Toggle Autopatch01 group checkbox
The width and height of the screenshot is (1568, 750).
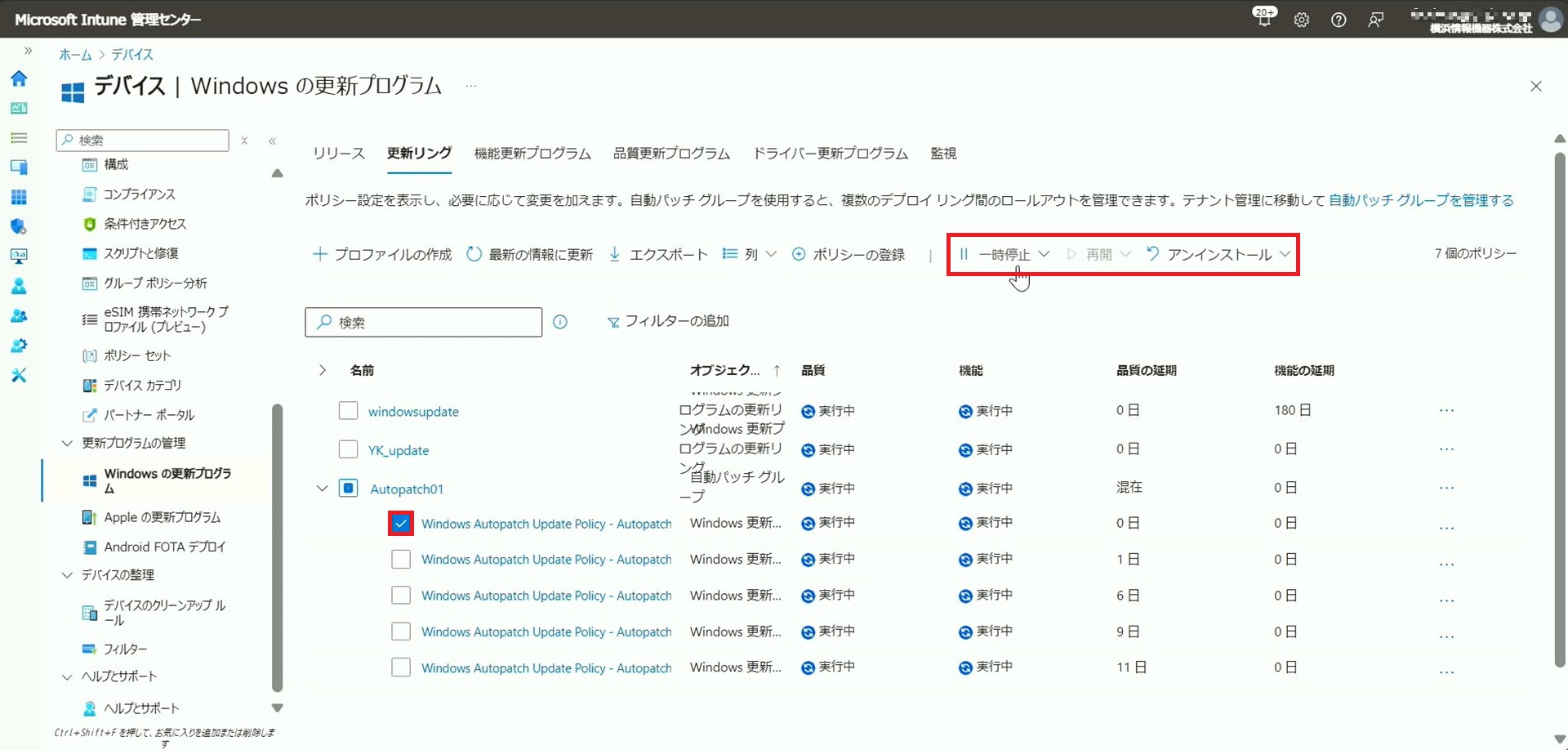pyautogui.click(x=349, y=488)
